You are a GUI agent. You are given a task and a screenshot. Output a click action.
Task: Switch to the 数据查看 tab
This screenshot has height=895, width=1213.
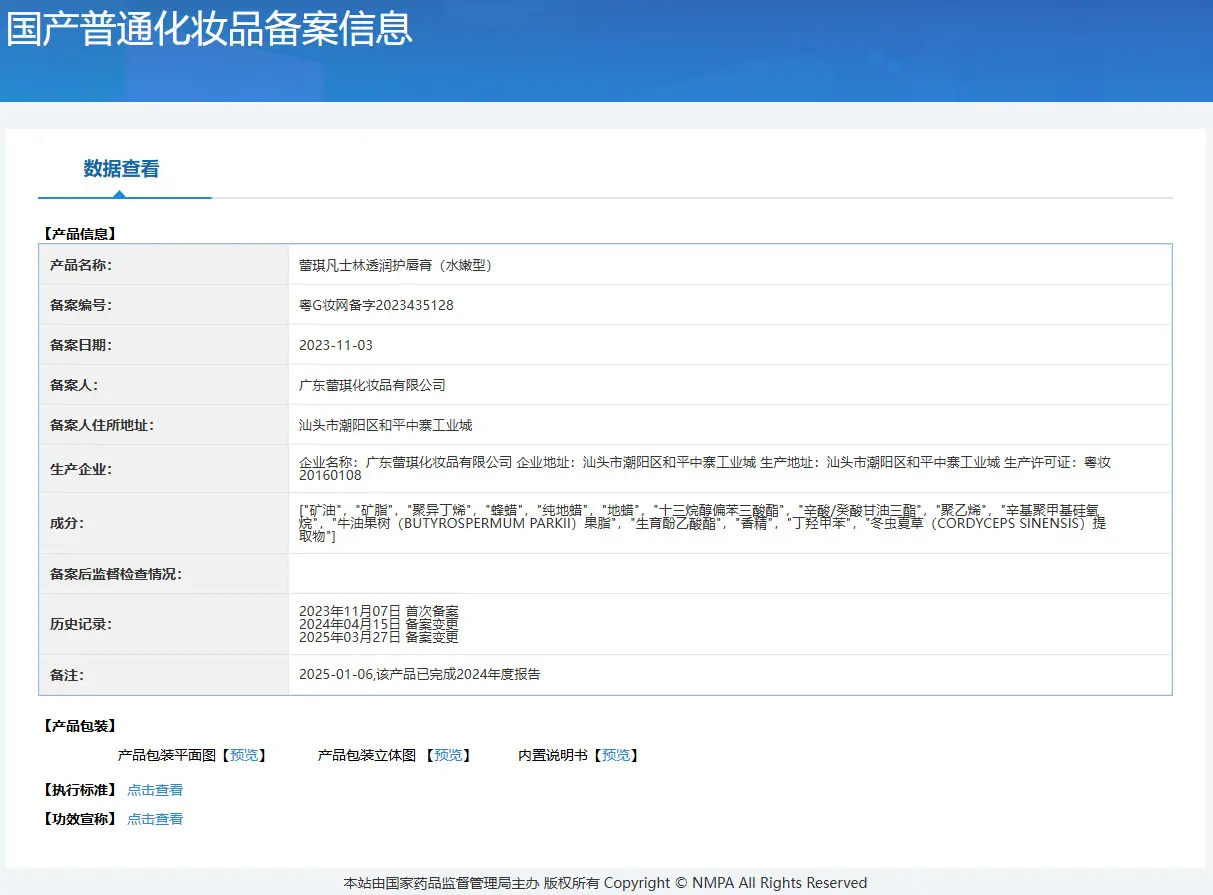121,169
